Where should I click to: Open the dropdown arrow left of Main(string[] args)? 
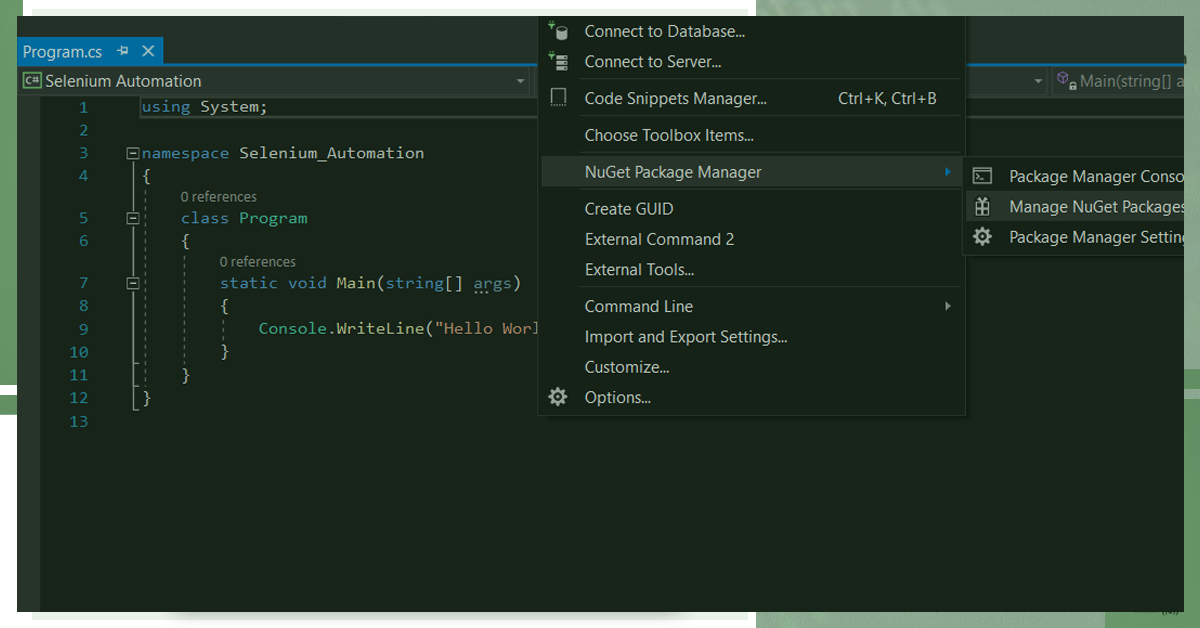pos(1038,82)
